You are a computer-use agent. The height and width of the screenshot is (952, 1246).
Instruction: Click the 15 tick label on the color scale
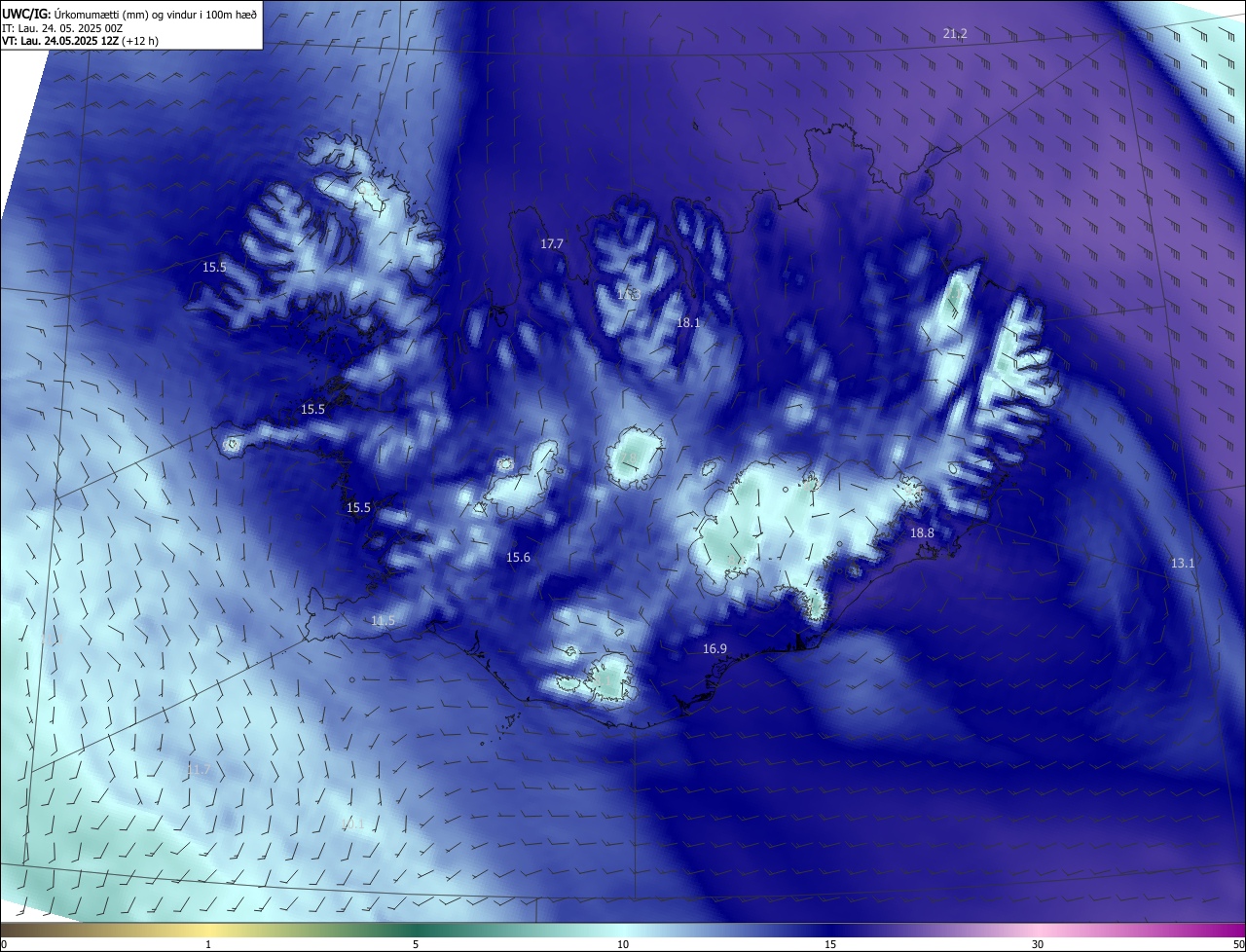(x=830, y=944)
